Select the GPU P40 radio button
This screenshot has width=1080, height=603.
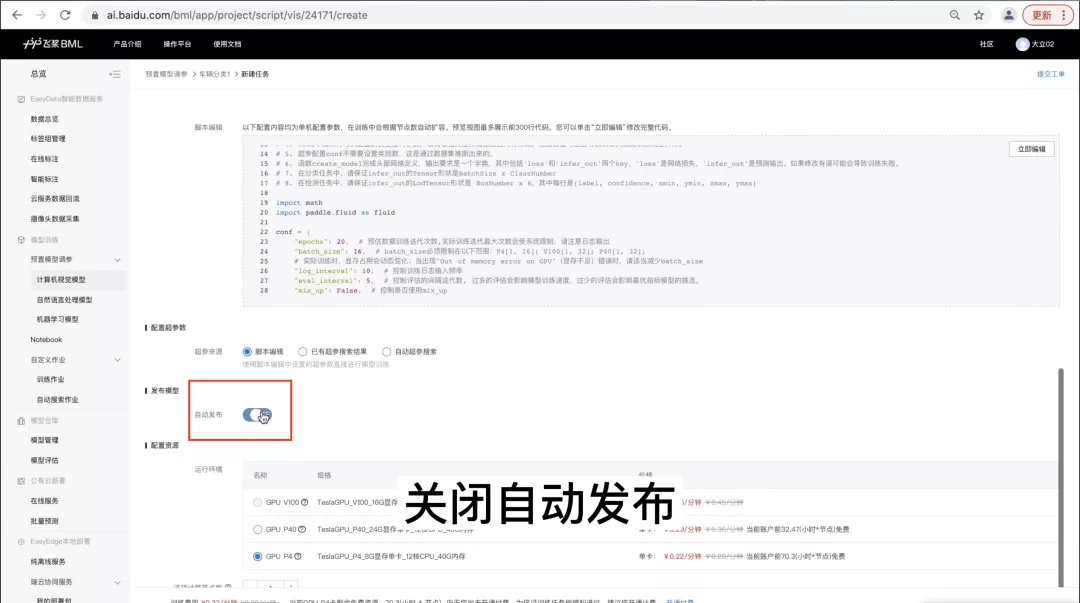258,529
